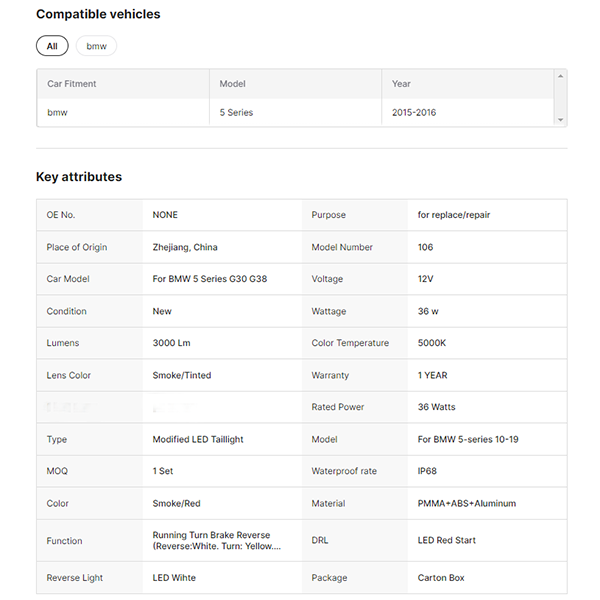
Task: Click the "PMMA+ABS+Aluminum" material value
Action: [x=467, y=503]
